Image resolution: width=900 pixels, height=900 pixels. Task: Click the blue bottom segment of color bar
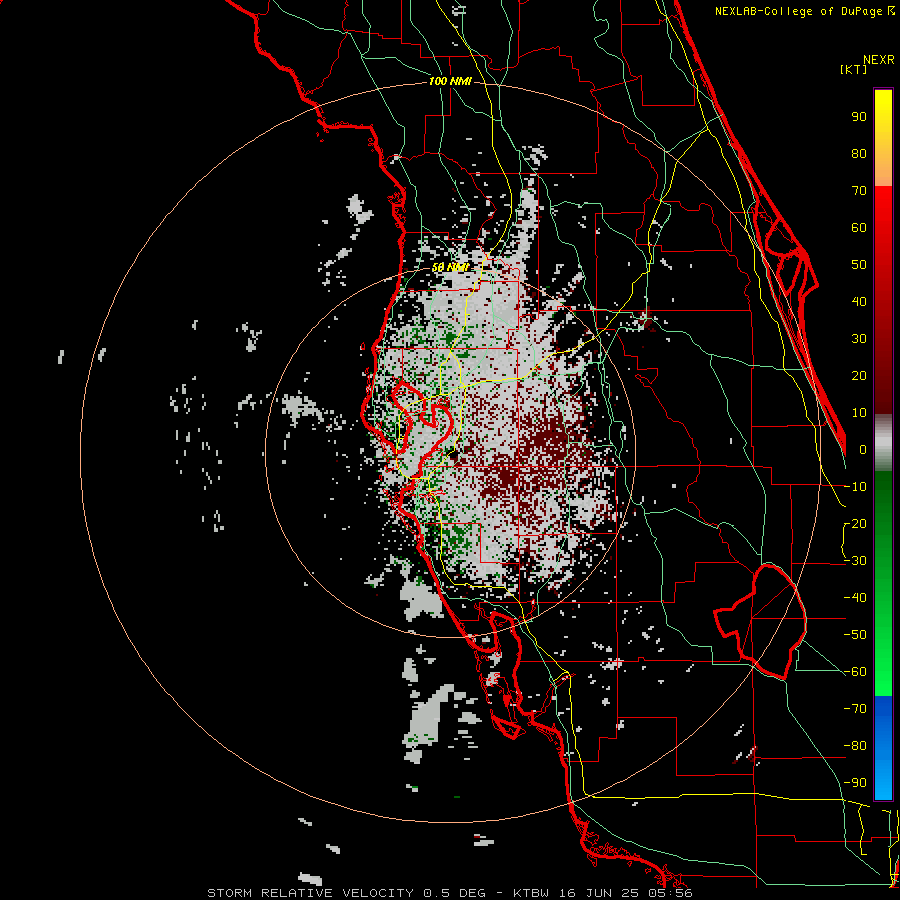[883, 748]
